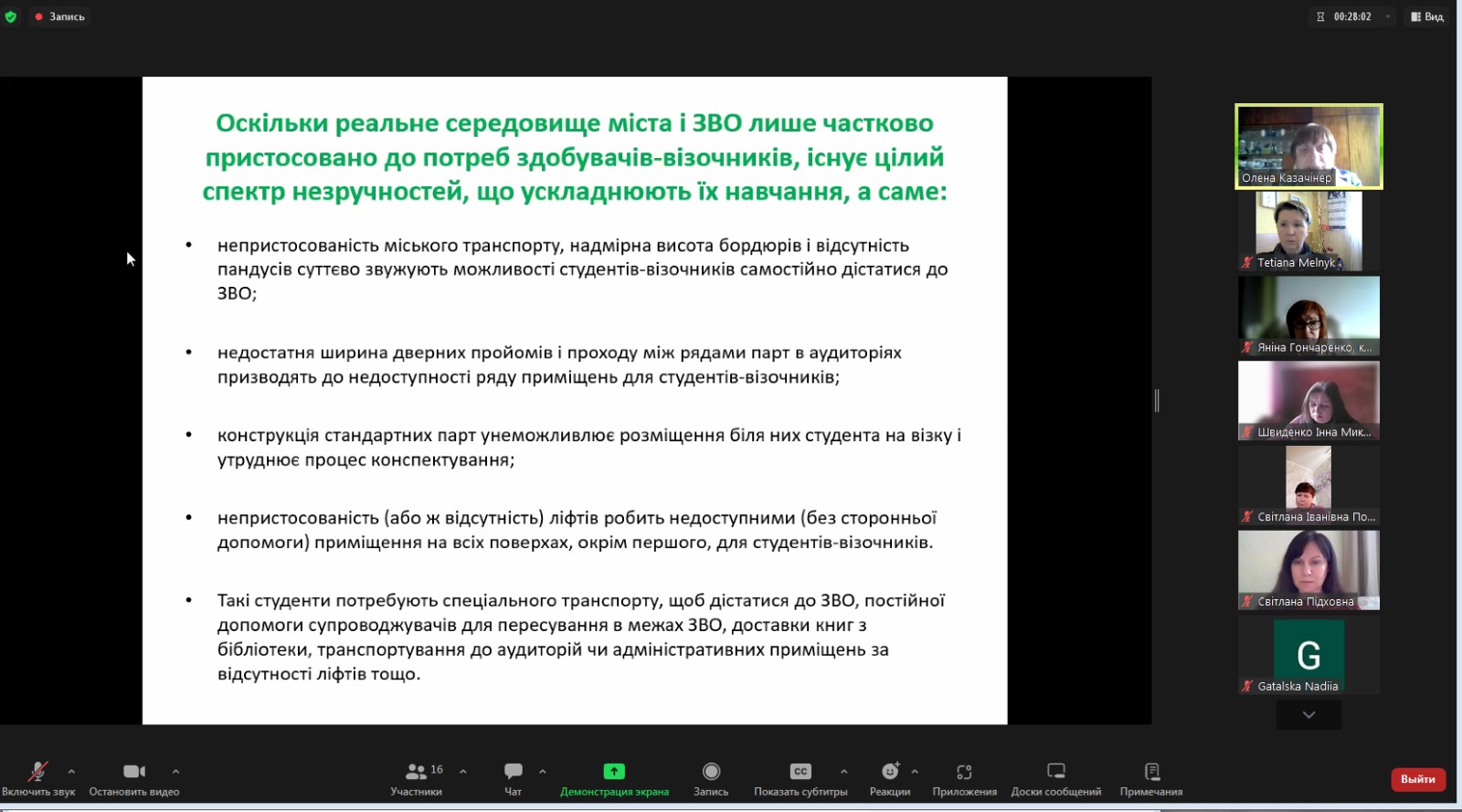This screenshot has width=1462, height=812.
Task: Click the red Выйти (Leave) button
Action: [1417, 779]
